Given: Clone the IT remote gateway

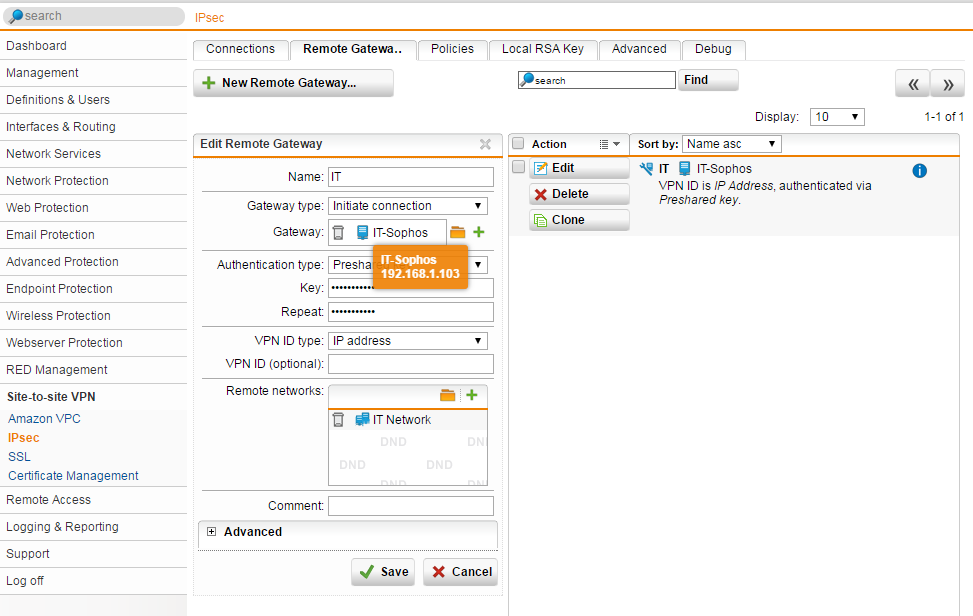Looking at the screenshot, I should pos(579,220).
